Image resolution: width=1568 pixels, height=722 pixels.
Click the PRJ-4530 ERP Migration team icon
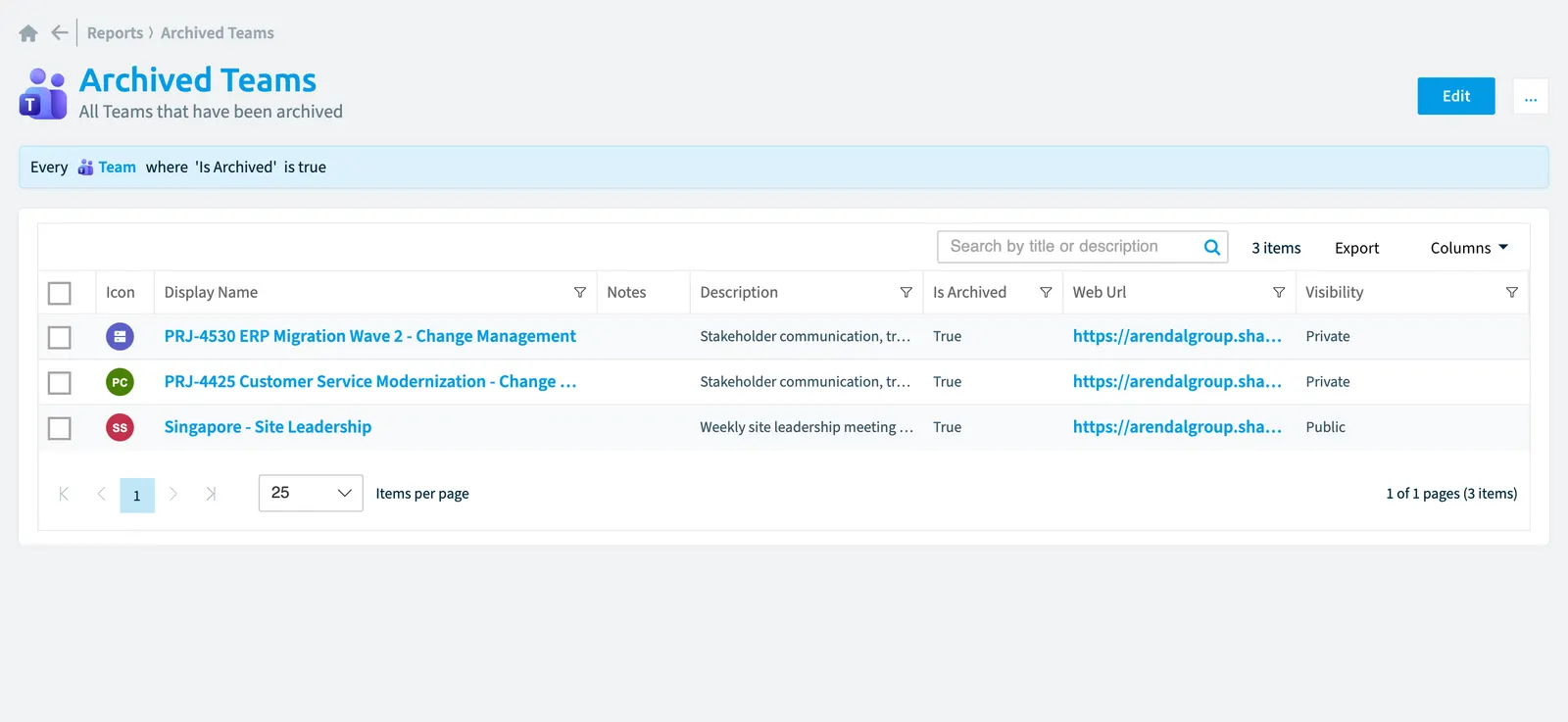[x=120, y=337]
